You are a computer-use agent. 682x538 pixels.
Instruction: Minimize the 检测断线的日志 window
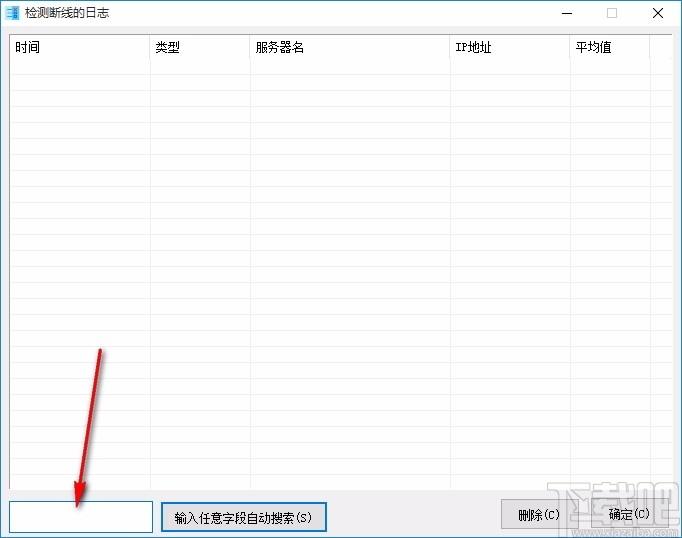pyautogui.click(x=567, y=13)
